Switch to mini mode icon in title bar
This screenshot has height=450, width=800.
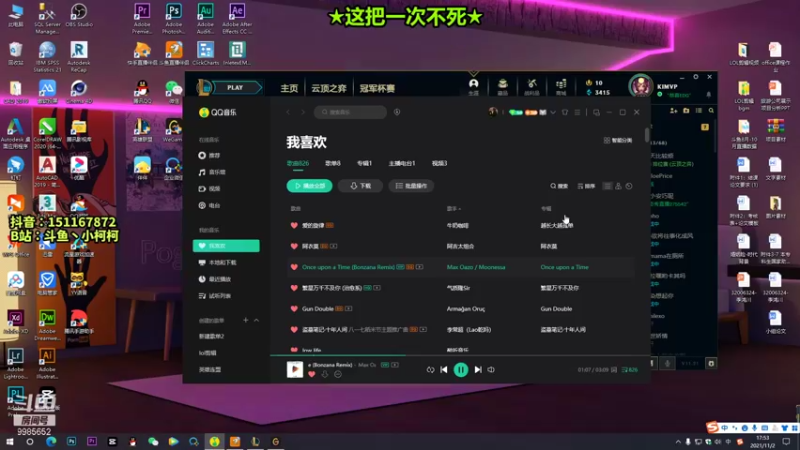(596, 112)
